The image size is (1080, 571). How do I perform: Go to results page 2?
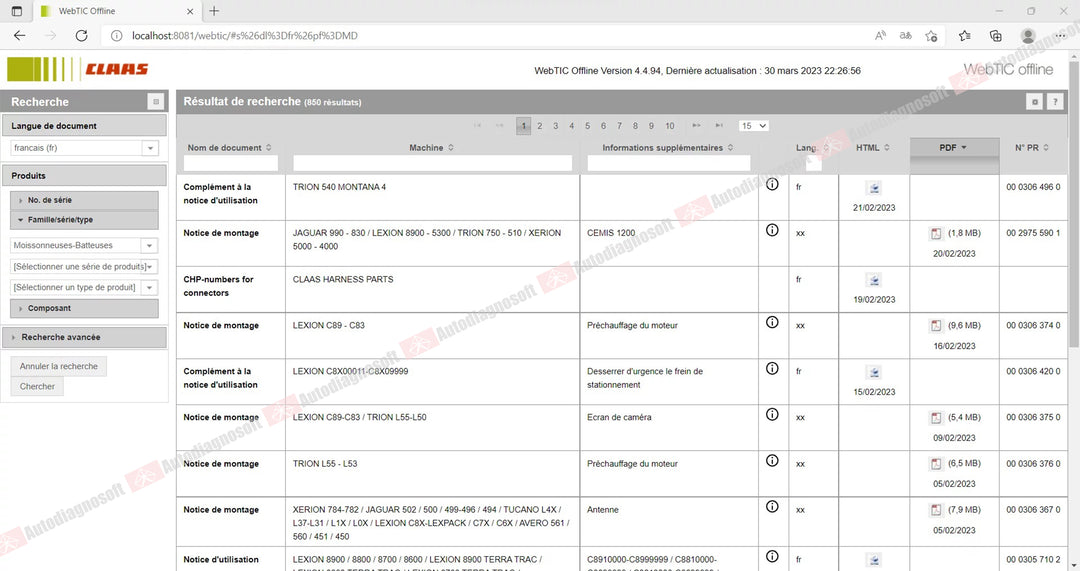coord(539,126)
